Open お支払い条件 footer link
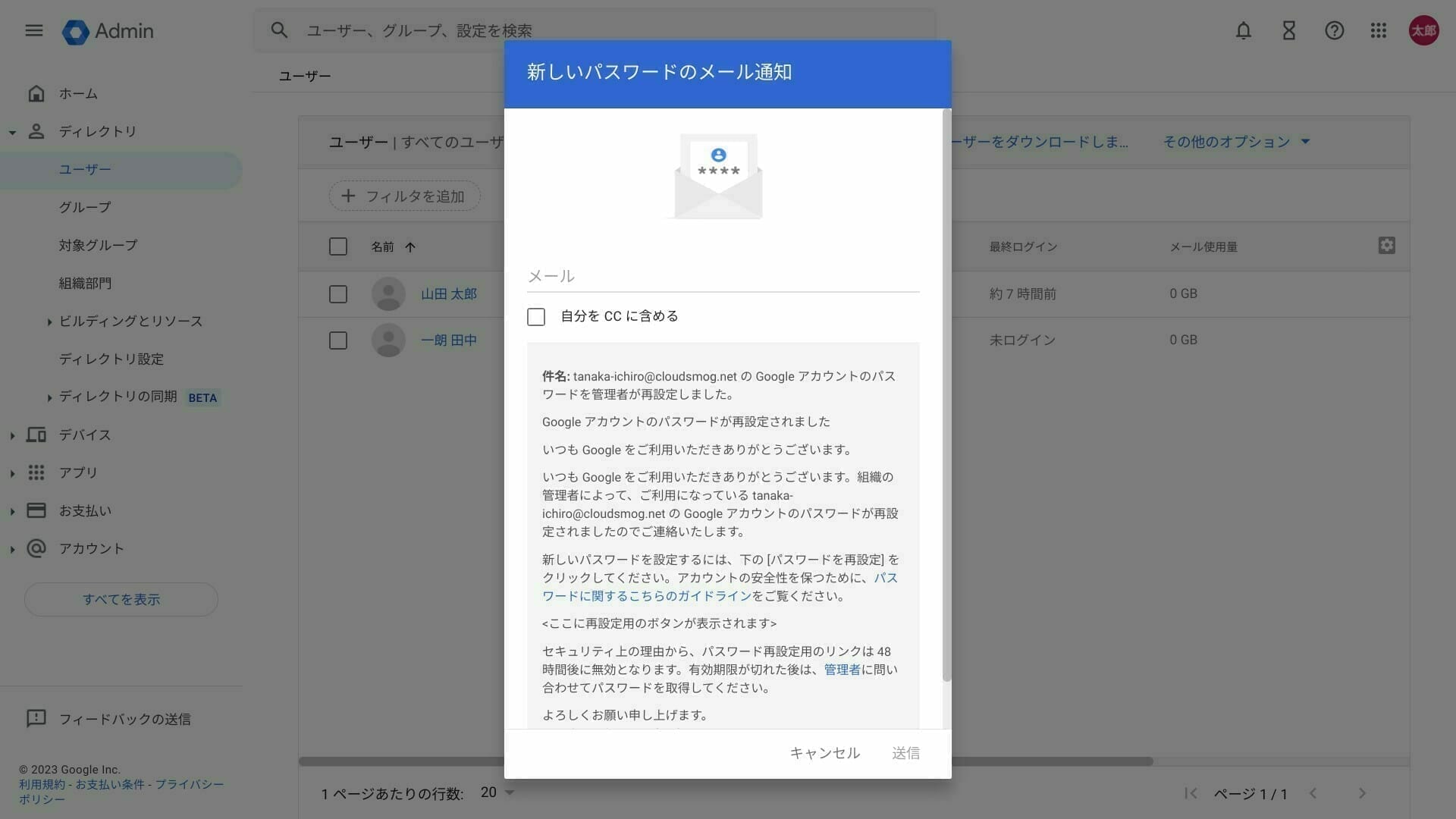Screen dimensions: 1456x819 (110, 784)
